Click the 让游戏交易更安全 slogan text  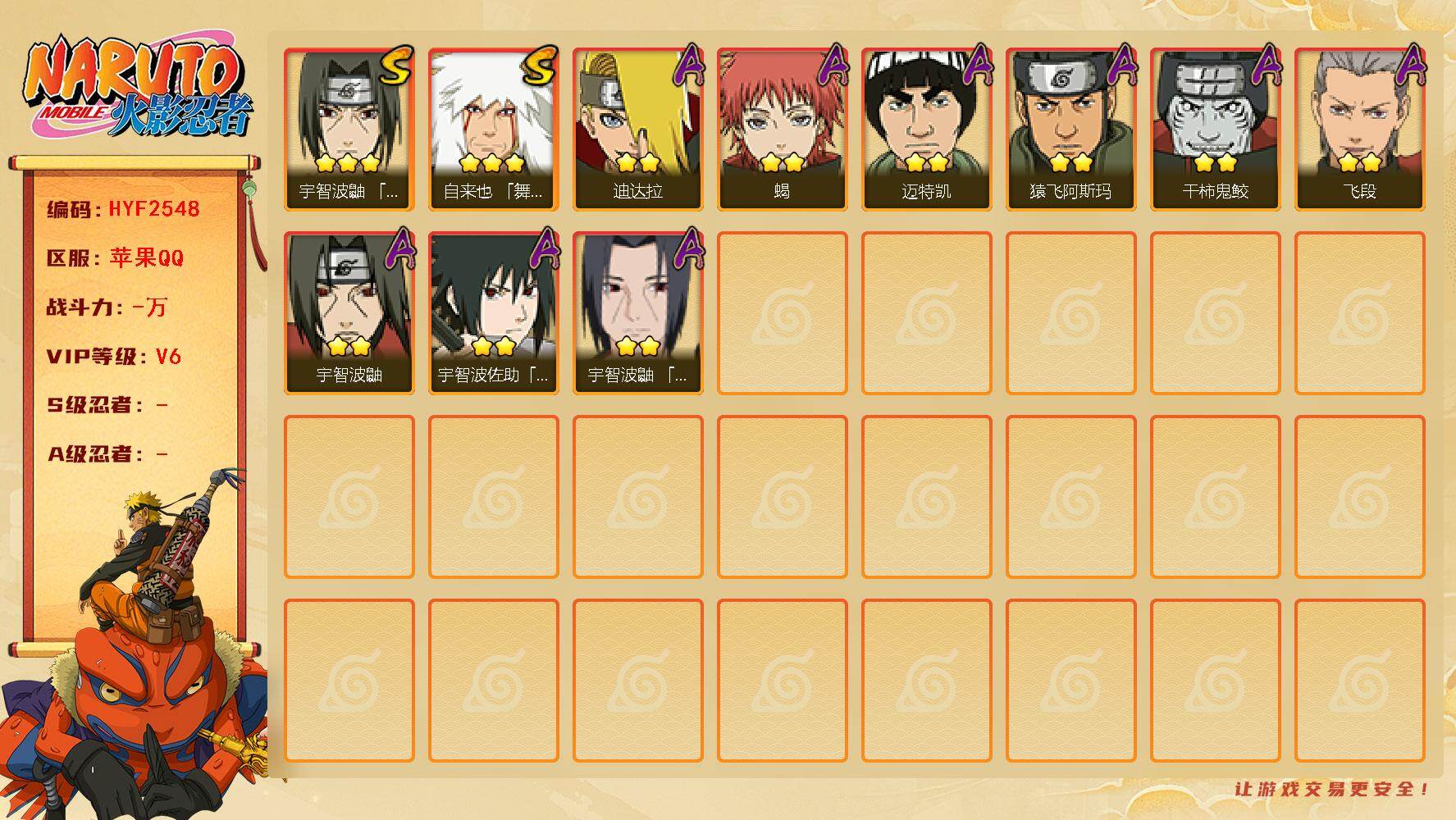1332,789
